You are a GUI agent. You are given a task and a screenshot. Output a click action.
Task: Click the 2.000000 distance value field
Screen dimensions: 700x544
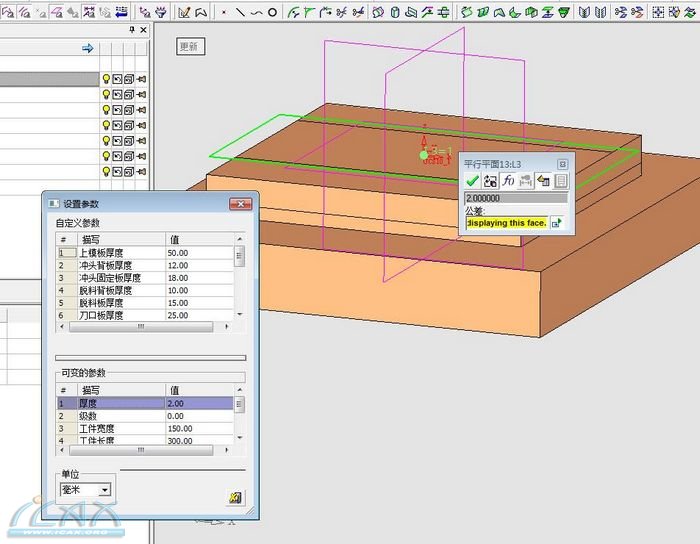click(x=516, y=198)
